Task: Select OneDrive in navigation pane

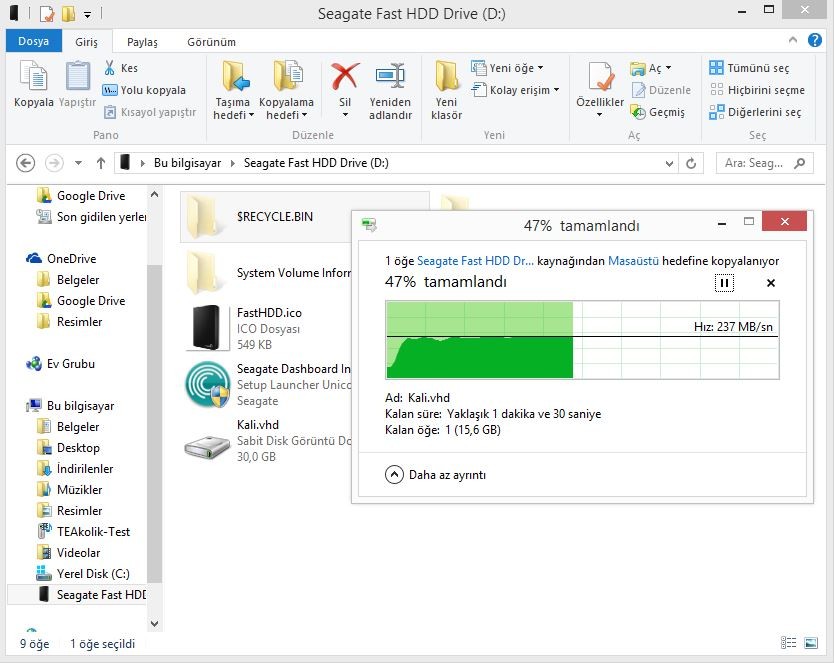Action: tap(62, 258)
